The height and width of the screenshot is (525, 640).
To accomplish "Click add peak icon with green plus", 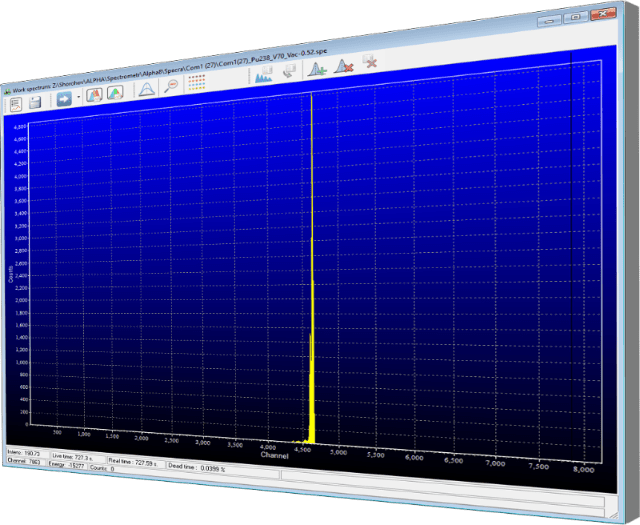I will pyautogui.click(x=317, y=69).
